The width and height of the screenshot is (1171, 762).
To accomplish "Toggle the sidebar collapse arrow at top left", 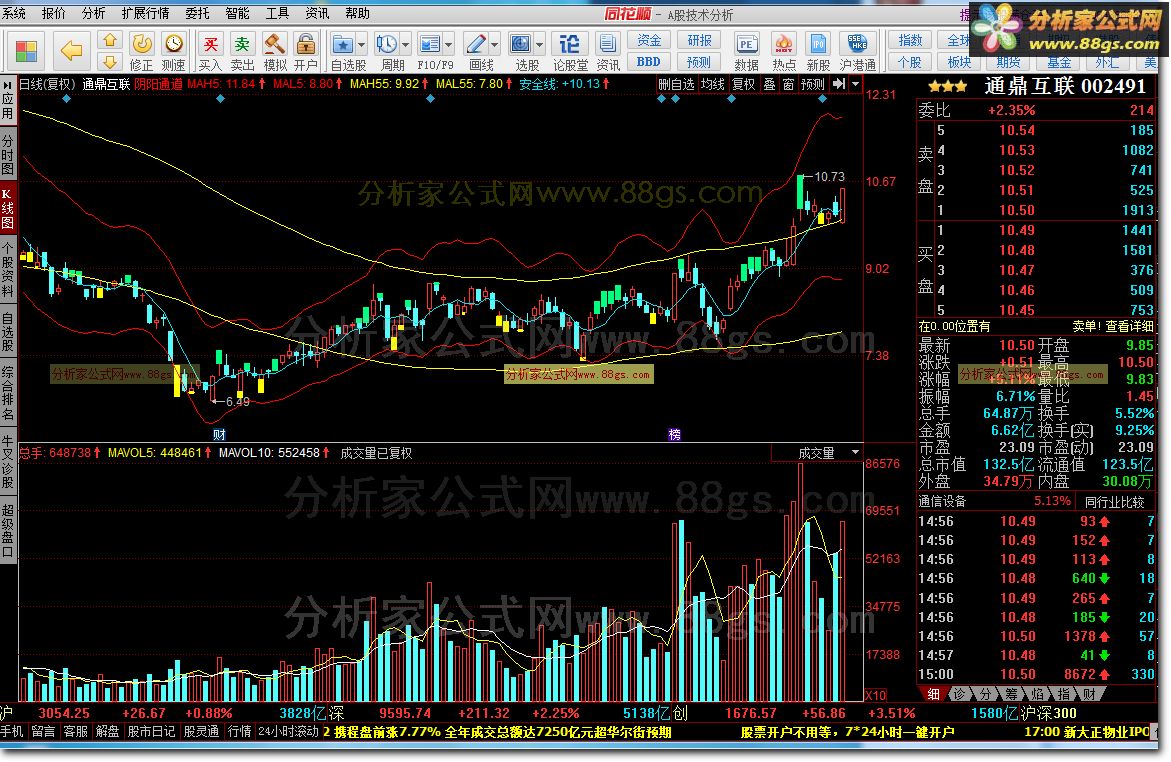I will (x=7, y=84).
